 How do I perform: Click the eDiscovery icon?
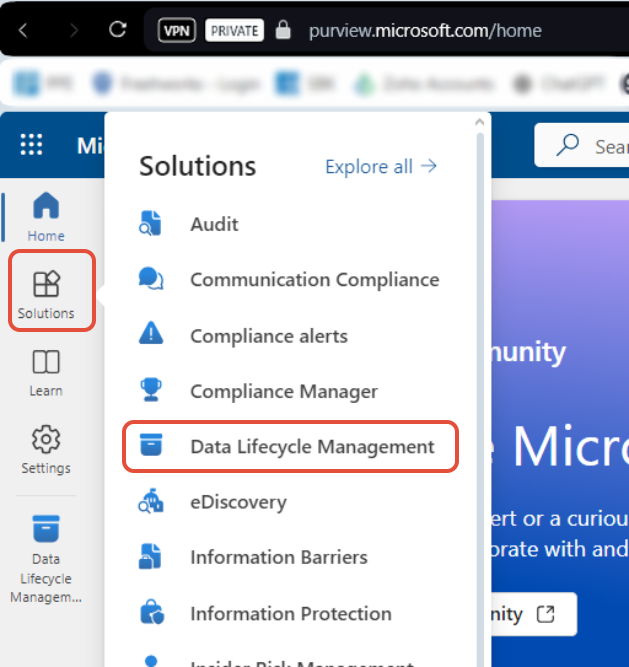151,501
